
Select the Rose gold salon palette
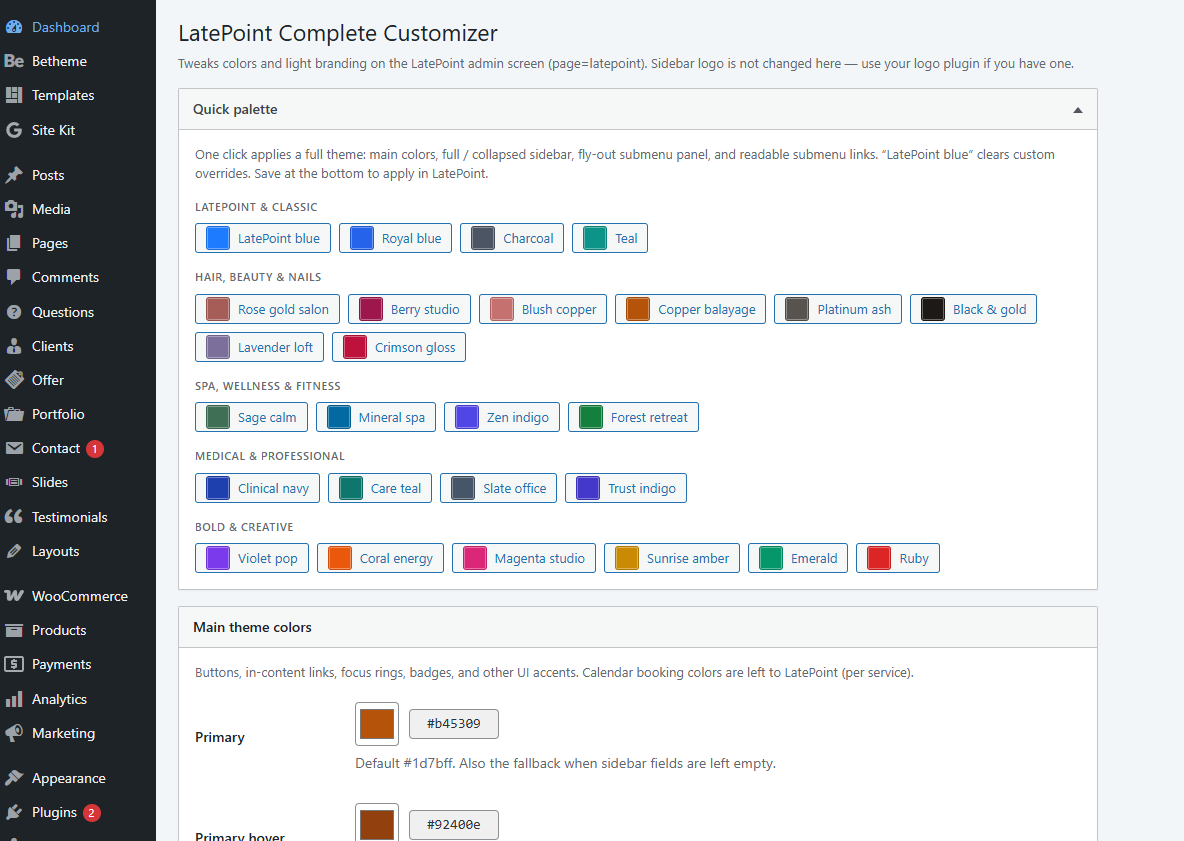pos(266,309)
